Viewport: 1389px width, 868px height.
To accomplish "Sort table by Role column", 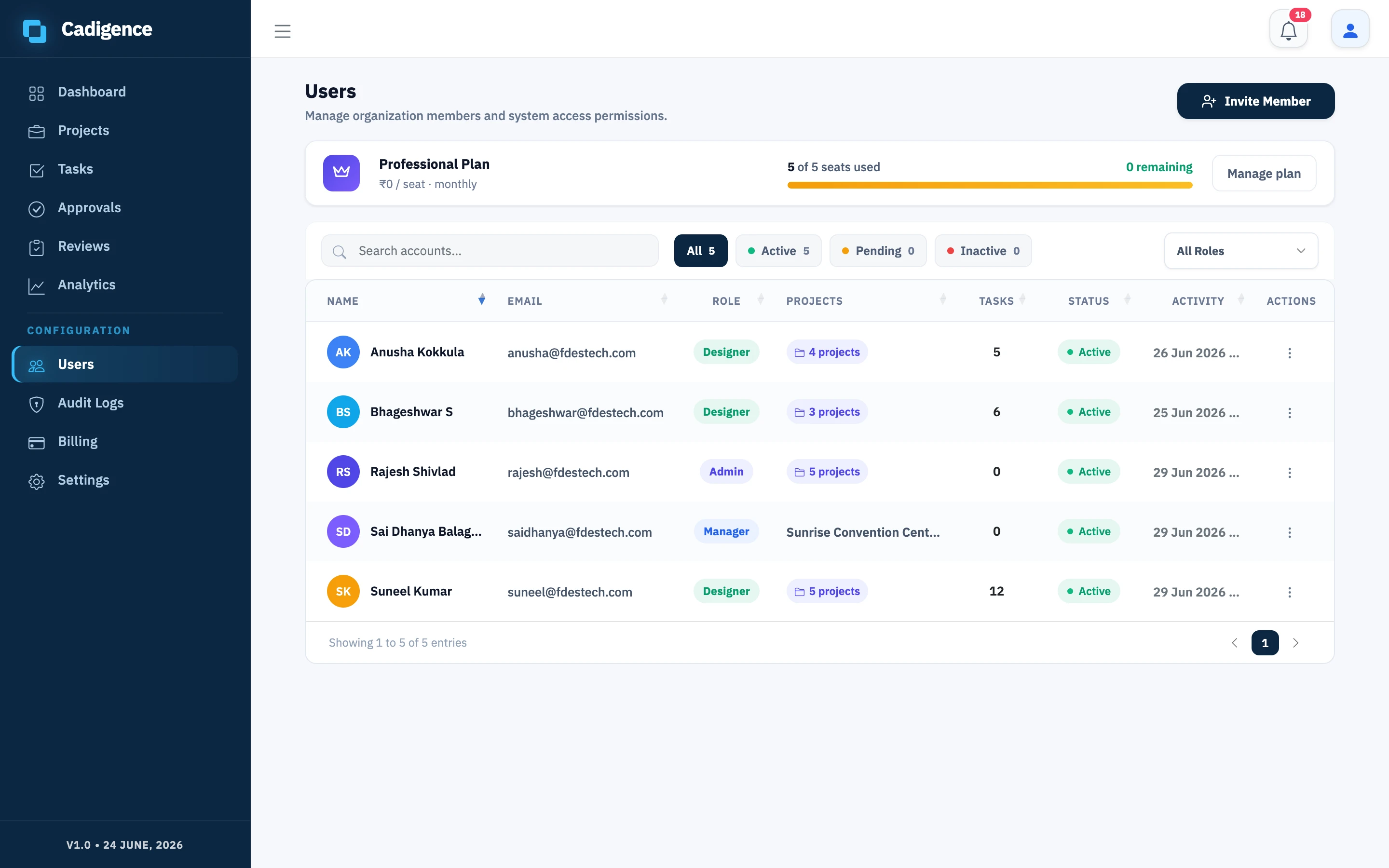I will [761, 299].
